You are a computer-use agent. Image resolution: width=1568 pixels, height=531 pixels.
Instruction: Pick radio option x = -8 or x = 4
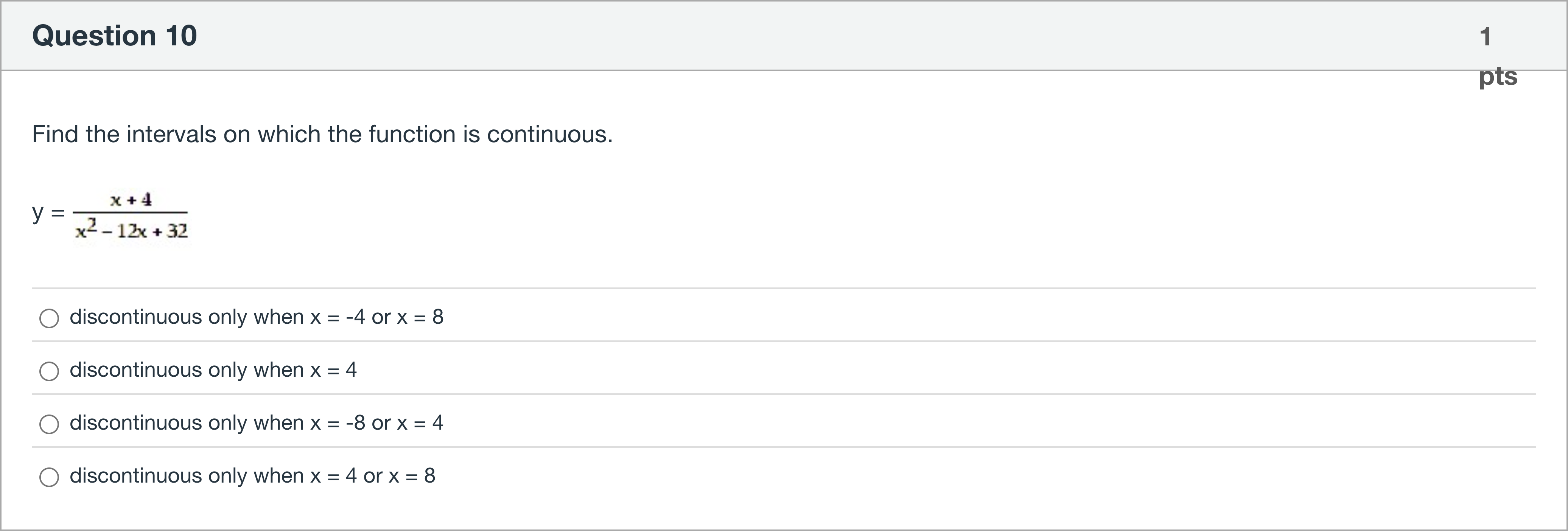[x=49, y=424]
